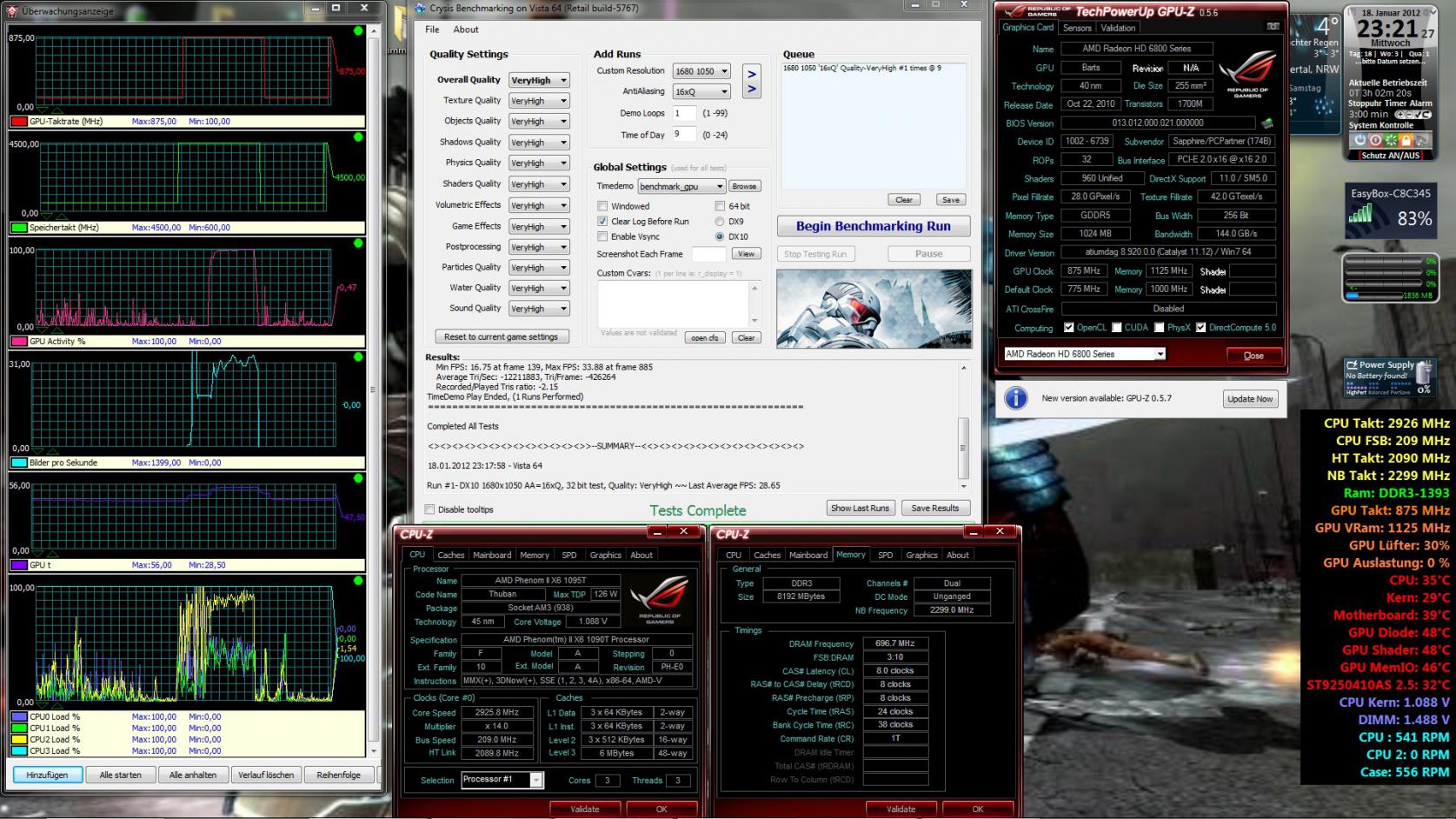The image size is (1456, 819).
Task: Open the Texture Quality dropdown
Action: click(x=539, y=101)
